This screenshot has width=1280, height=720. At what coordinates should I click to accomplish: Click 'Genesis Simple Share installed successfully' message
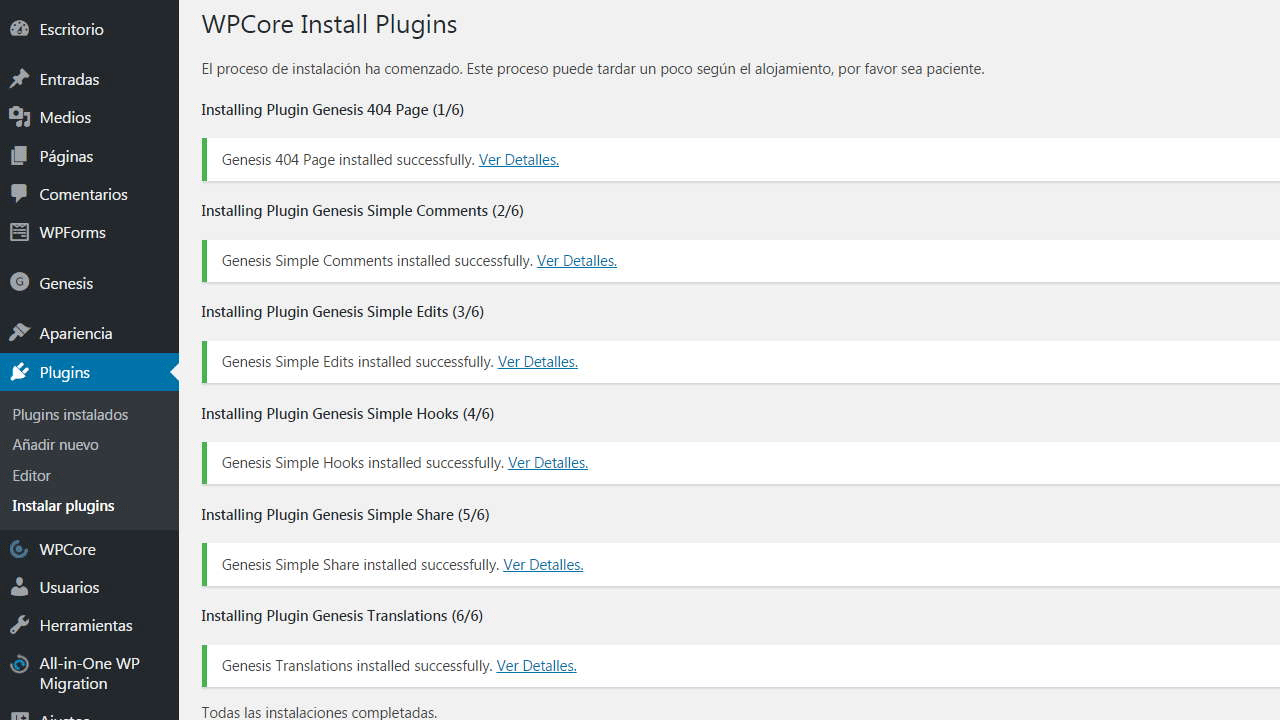[x=360, y=565]
